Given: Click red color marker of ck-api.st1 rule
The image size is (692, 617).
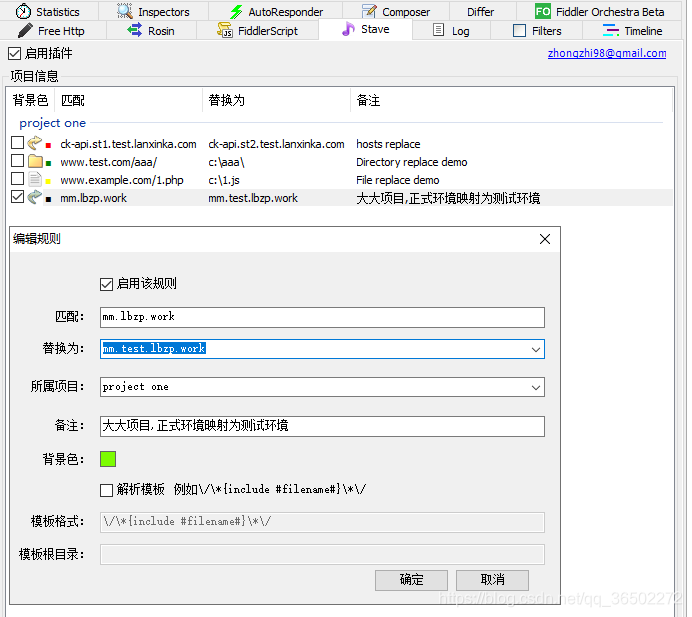Looking at the screenshot, I should 49,145.
